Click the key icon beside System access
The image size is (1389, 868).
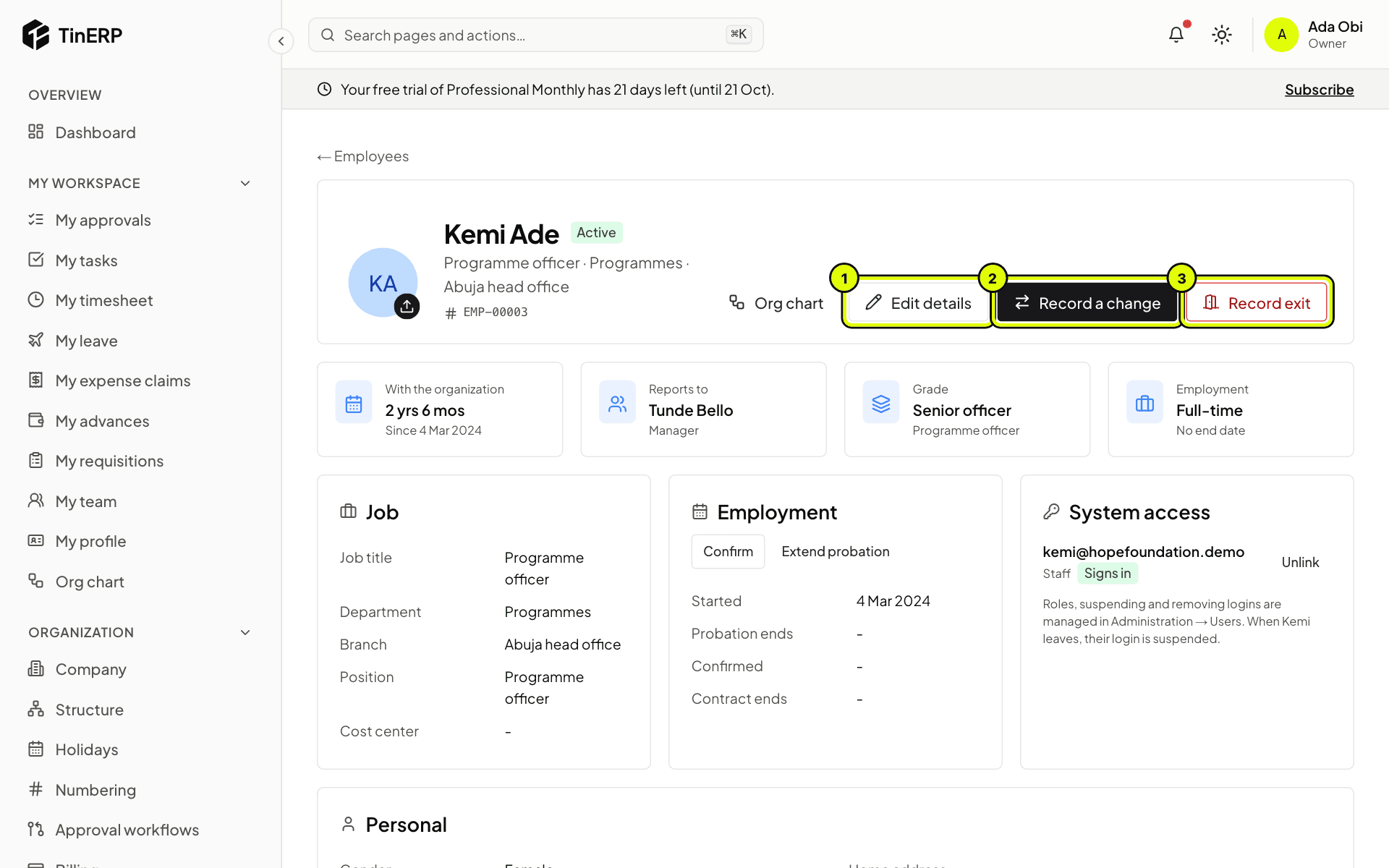point(1051,512)
